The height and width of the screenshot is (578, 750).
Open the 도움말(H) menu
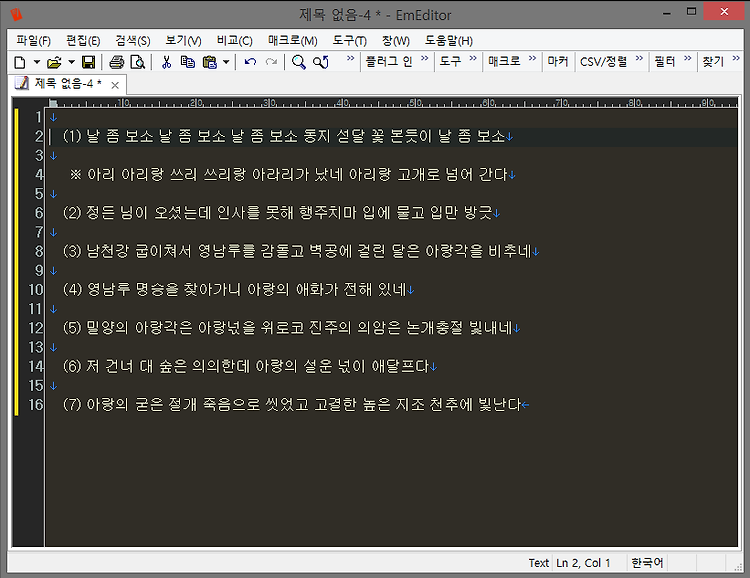pyautogui.click(x=449, y=41)
